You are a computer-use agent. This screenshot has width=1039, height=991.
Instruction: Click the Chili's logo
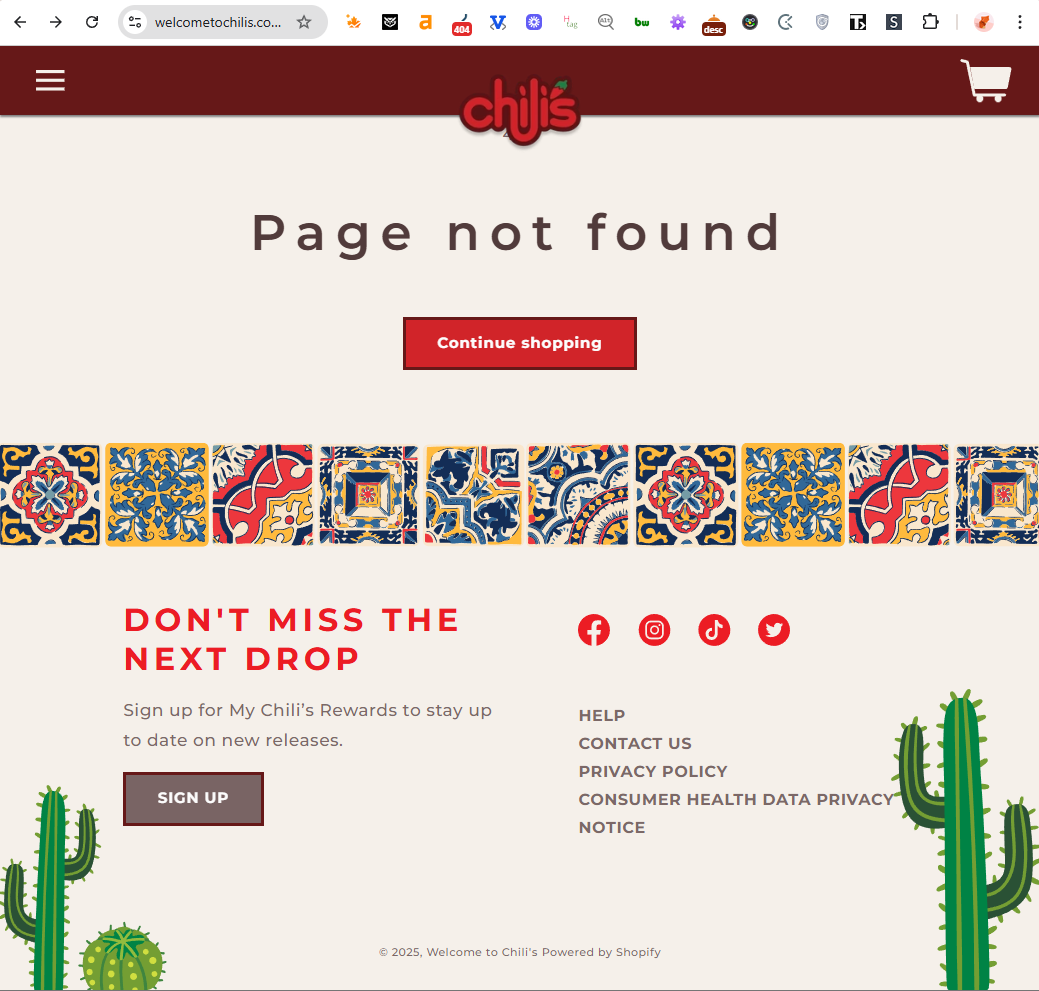click(520, 111)
